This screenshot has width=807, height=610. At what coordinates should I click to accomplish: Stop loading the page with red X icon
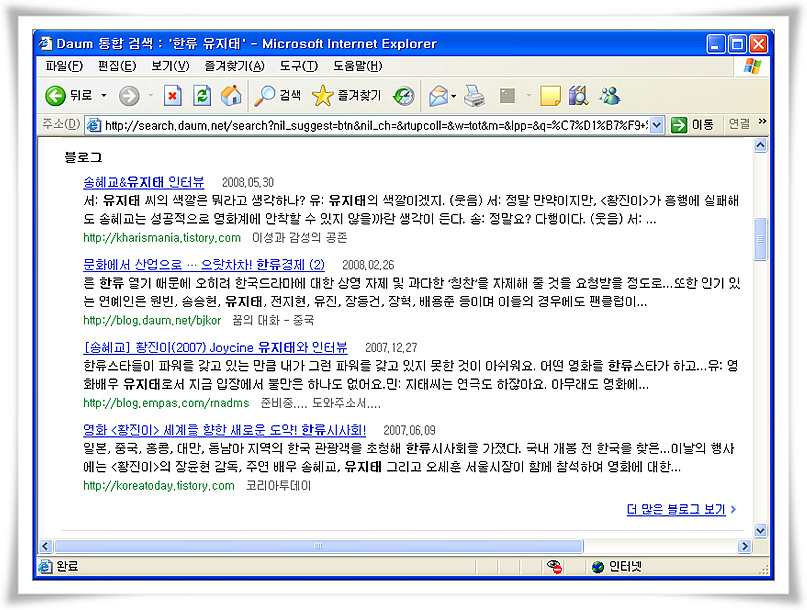172,96
